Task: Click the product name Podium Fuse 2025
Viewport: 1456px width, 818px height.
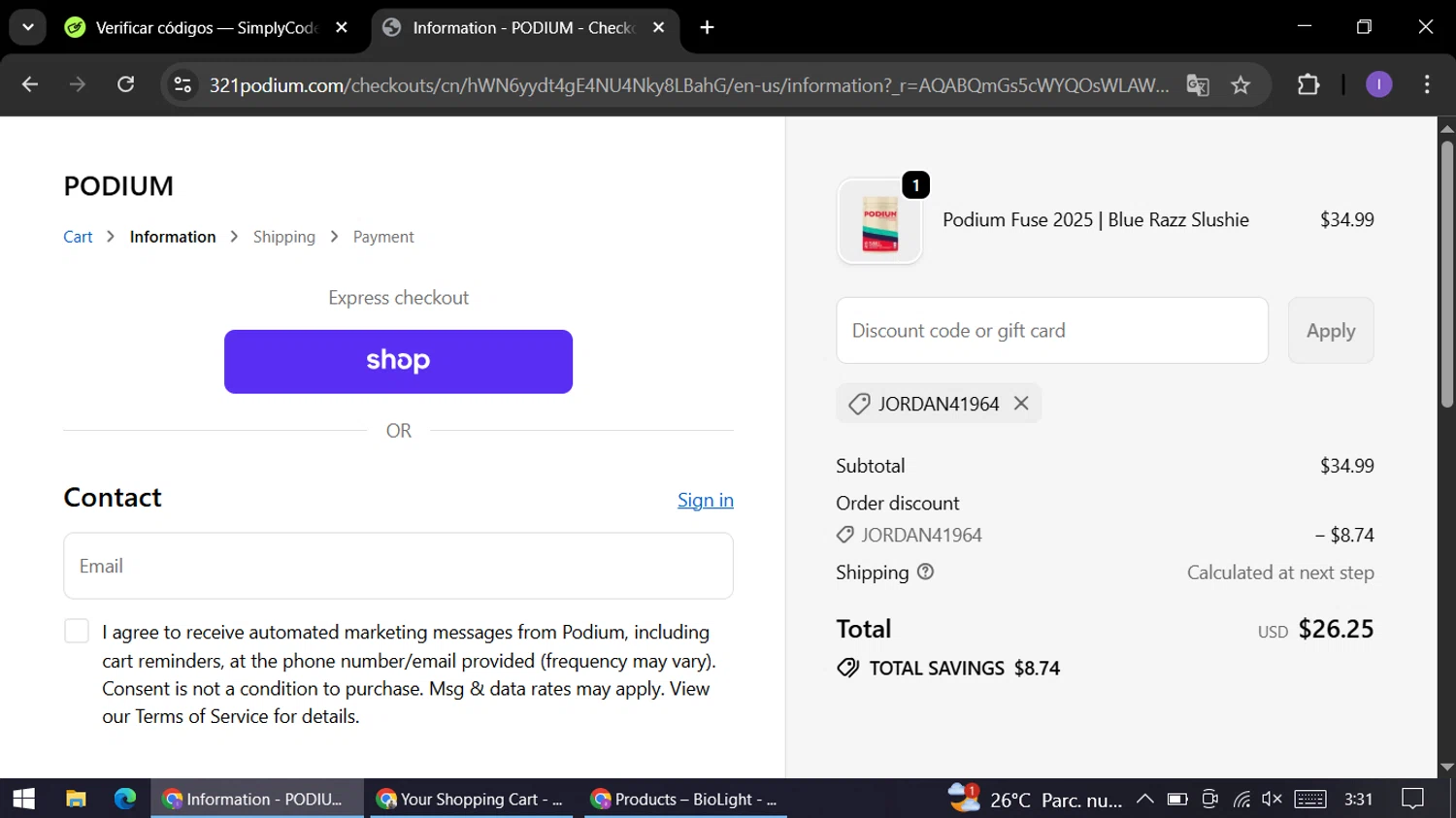Action: coord(1096,220)
